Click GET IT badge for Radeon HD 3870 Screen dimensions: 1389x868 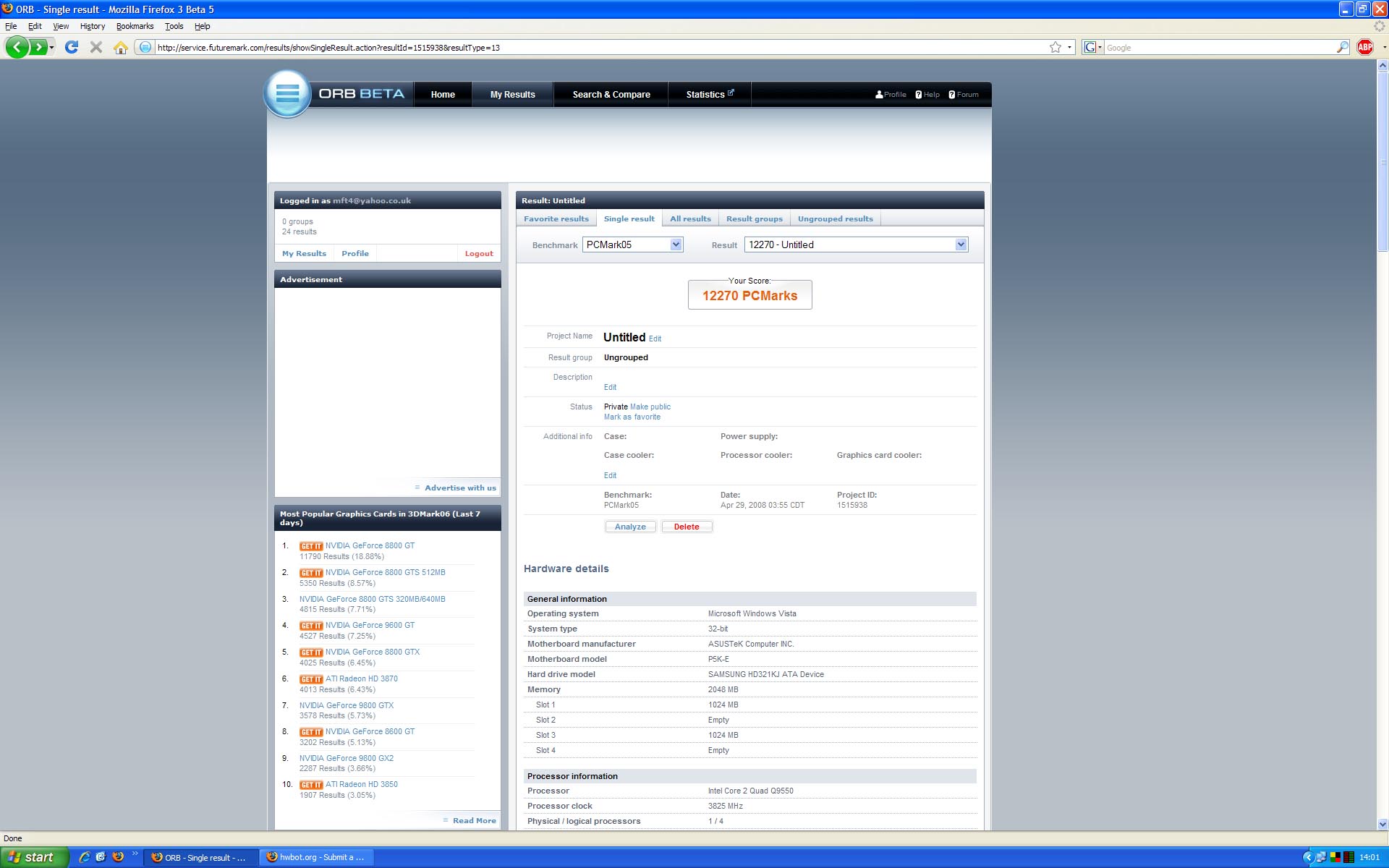[311, 679]
